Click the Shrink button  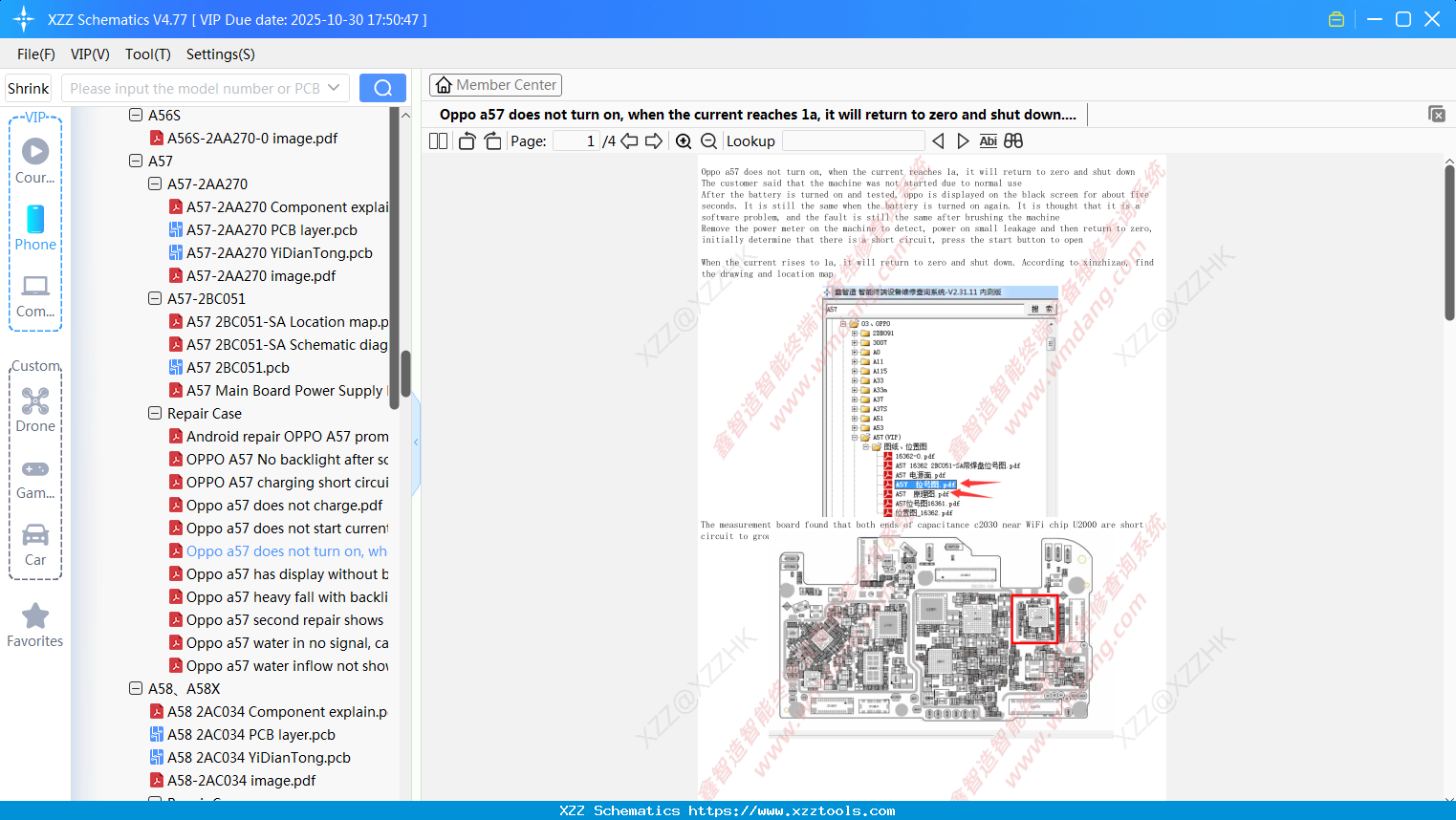(28, 88)
